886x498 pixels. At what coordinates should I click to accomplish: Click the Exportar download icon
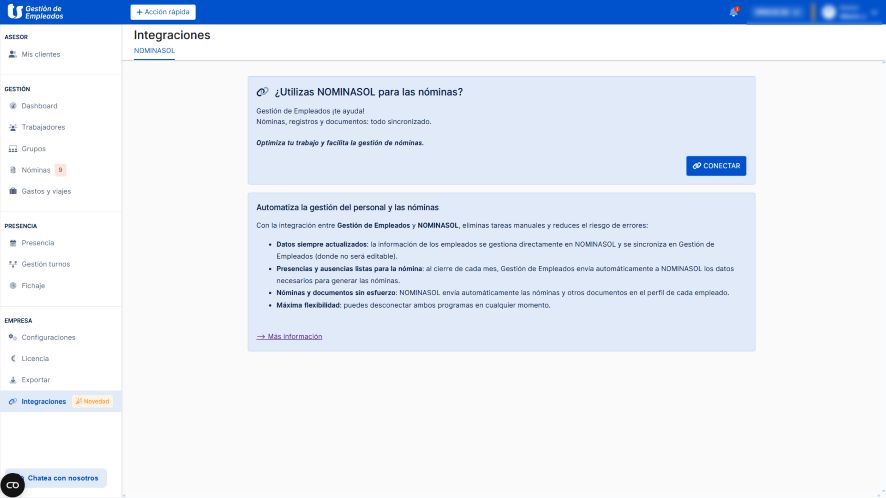[12, 380]
